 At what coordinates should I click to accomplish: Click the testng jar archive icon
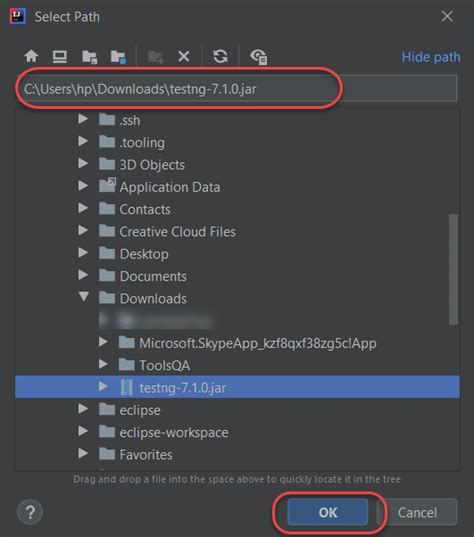click(x=126, y=387)
